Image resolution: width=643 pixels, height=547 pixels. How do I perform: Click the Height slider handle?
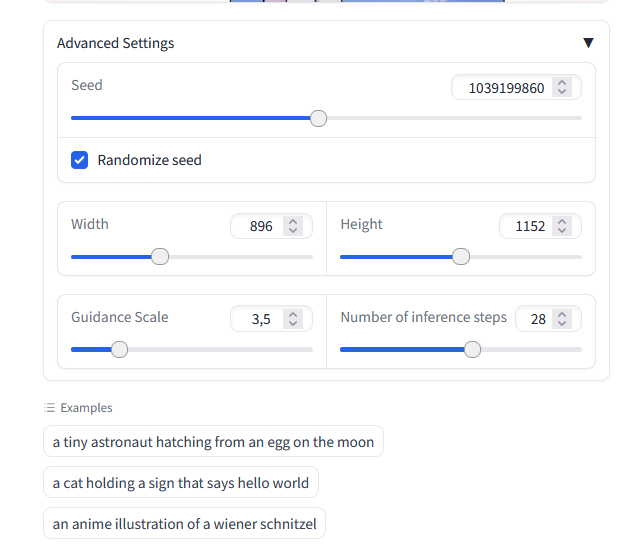(x=461, y=257)
